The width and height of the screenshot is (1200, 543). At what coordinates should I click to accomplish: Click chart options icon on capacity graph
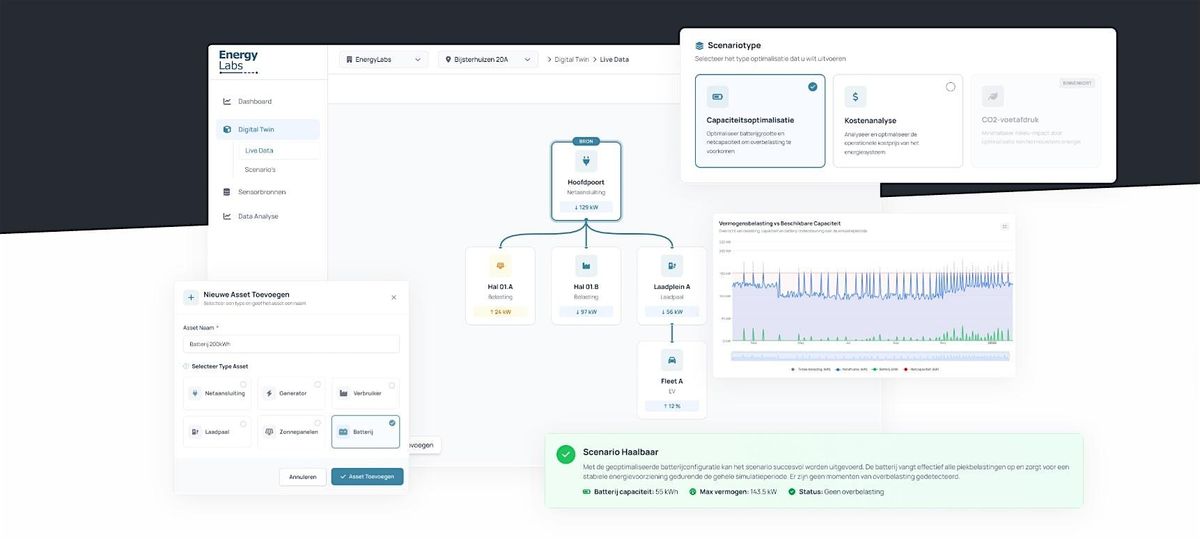tap(1004, 227)
